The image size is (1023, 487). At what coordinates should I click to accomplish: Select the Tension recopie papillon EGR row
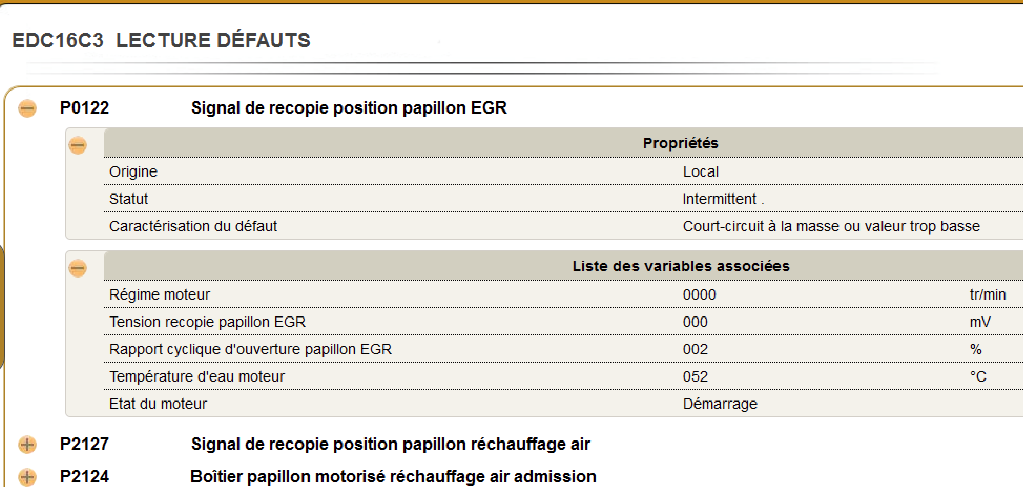[x=563, y=322]
